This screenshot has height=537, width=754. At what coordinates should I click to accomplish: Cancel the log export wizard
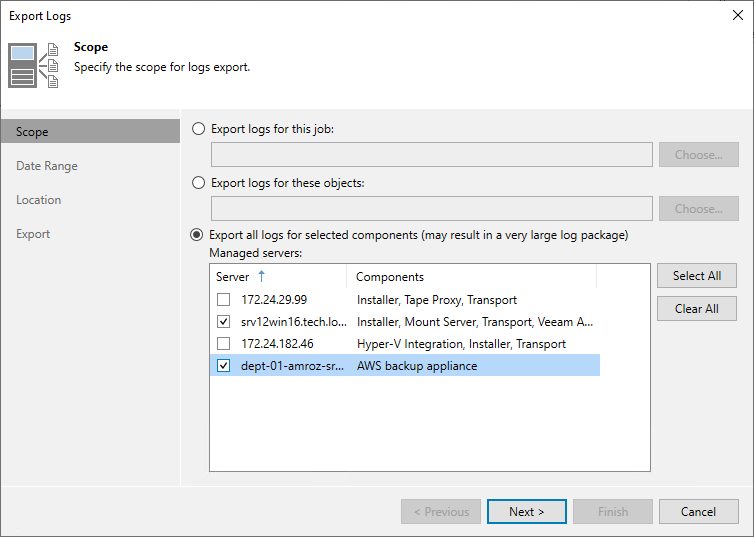click(698, 512)
